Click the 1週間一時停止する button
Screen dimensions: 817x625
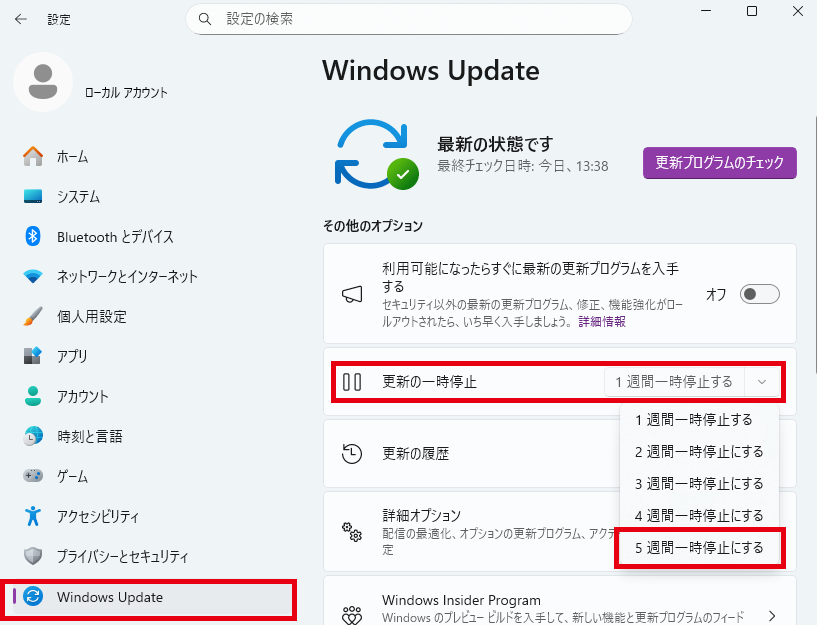(673, 382)
